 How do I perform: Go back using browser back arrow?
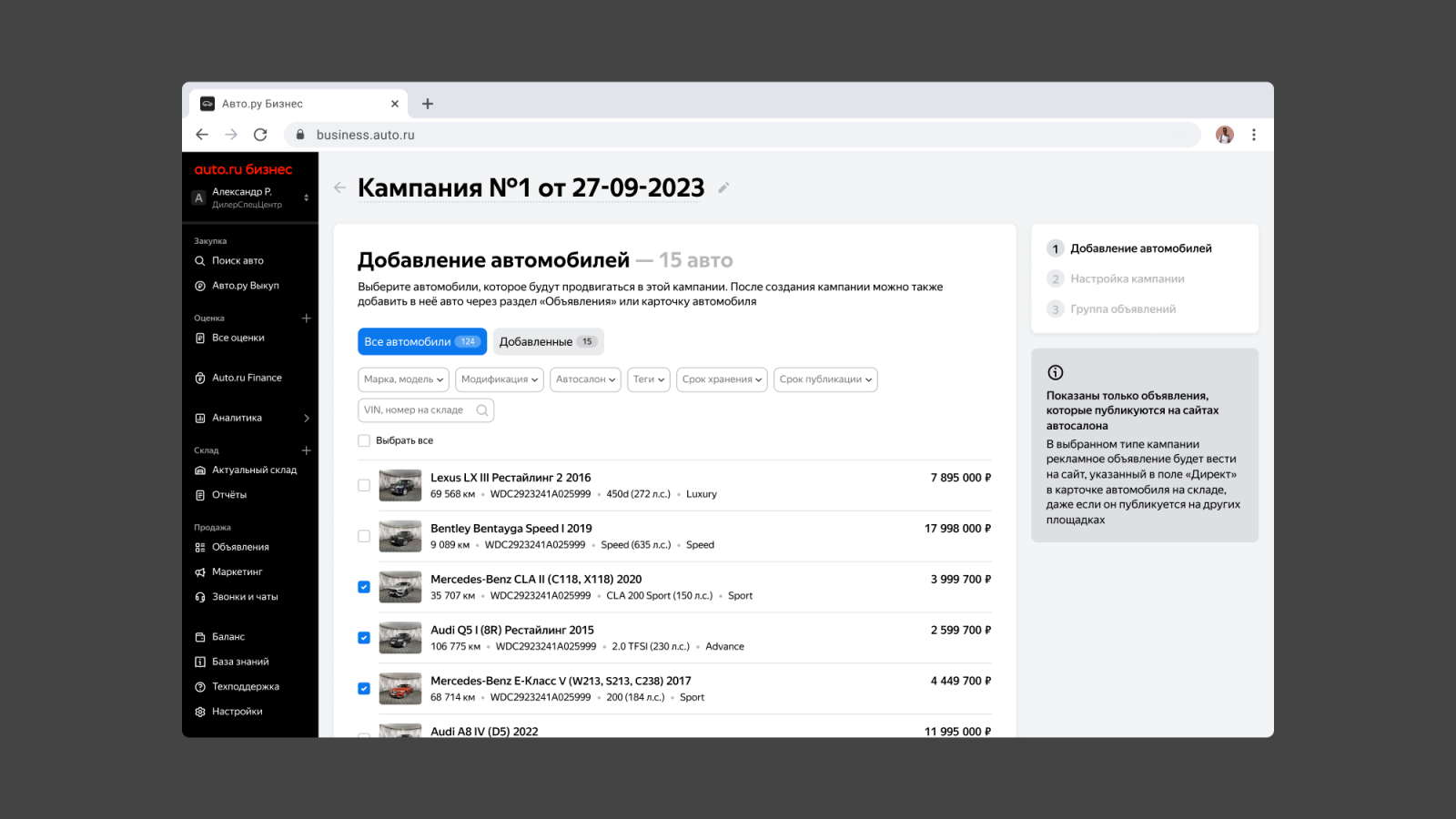pyautogui.click(x=202, y=135)
